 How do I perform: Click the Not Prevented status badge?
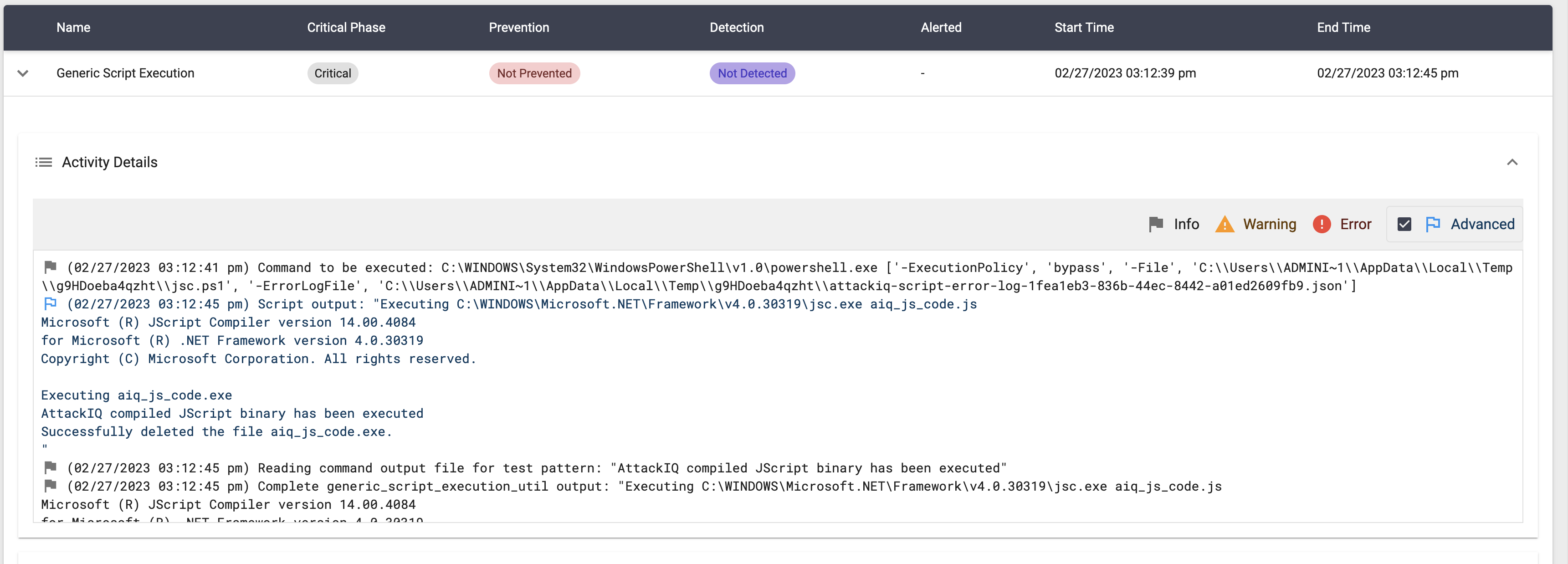point(534,73)
